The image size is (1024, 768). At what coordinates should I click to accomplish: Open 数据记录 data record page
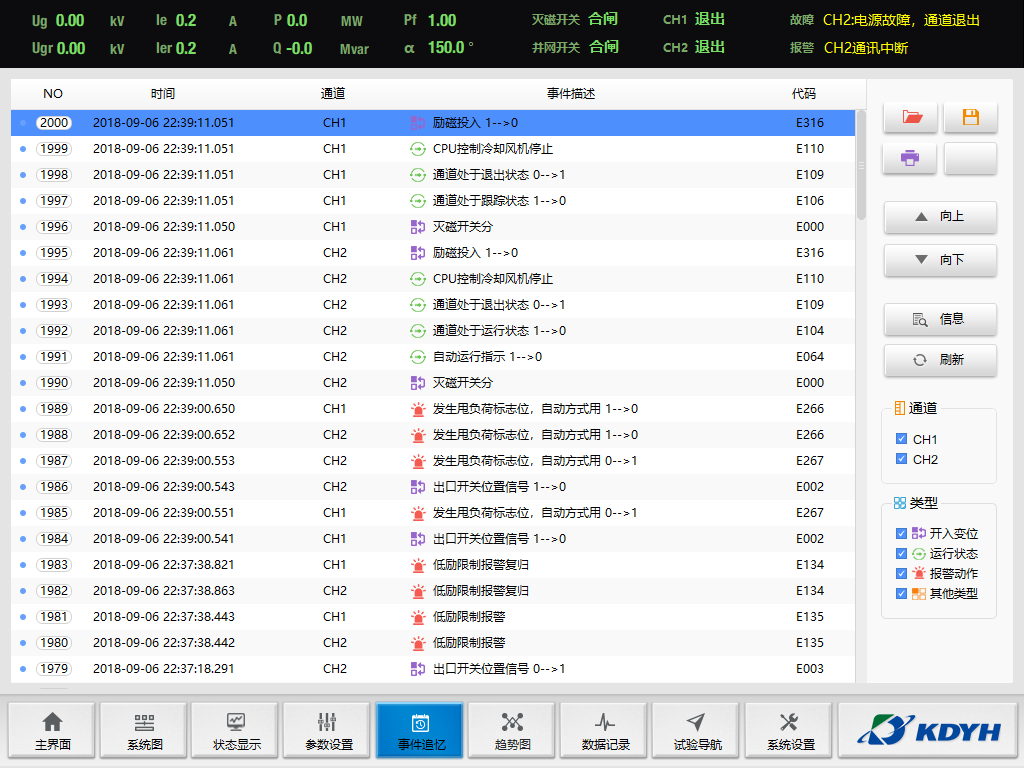point(604,730)
